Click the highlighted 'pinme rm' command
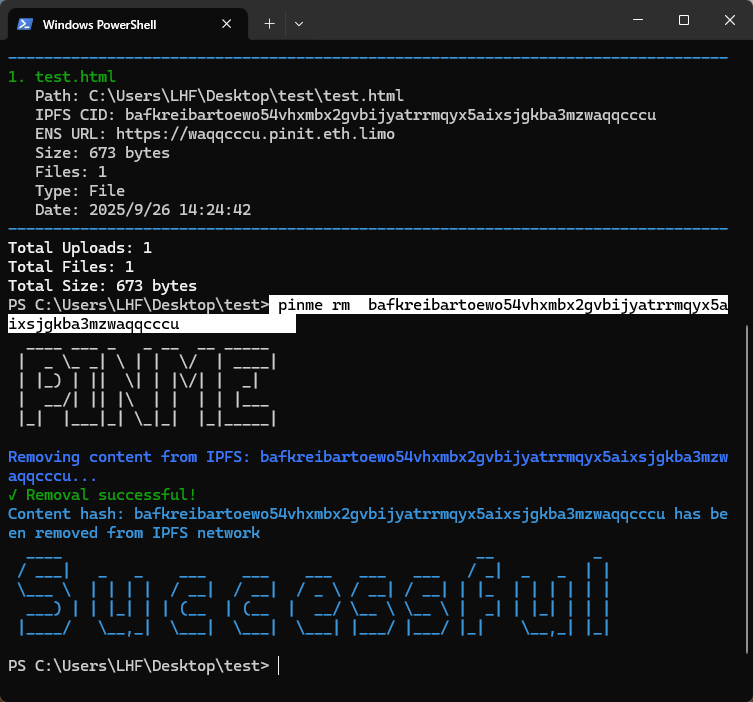753x702 pixels. 368,314
